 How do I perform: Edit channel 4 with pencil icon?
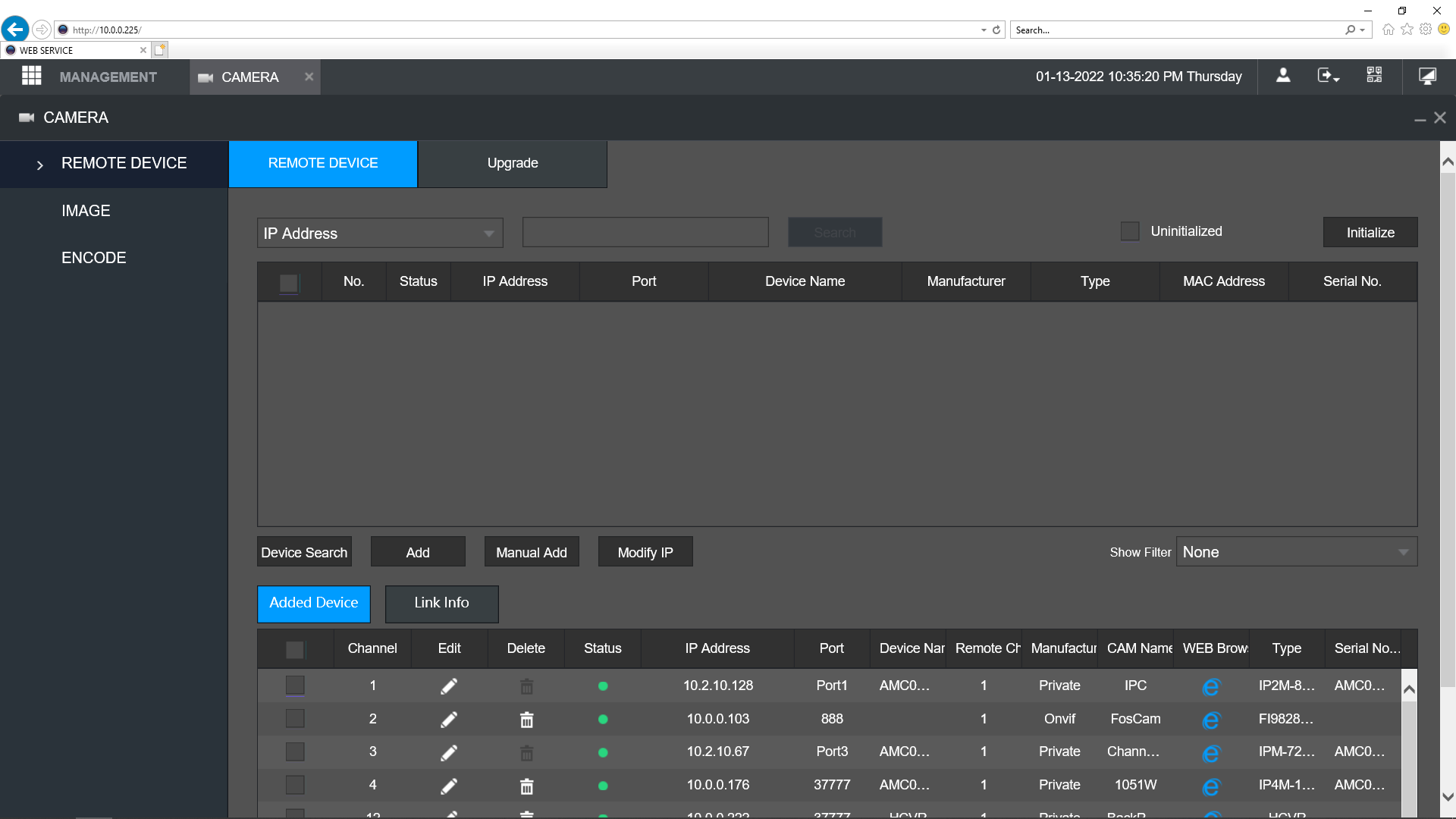(x=449, y=786)
